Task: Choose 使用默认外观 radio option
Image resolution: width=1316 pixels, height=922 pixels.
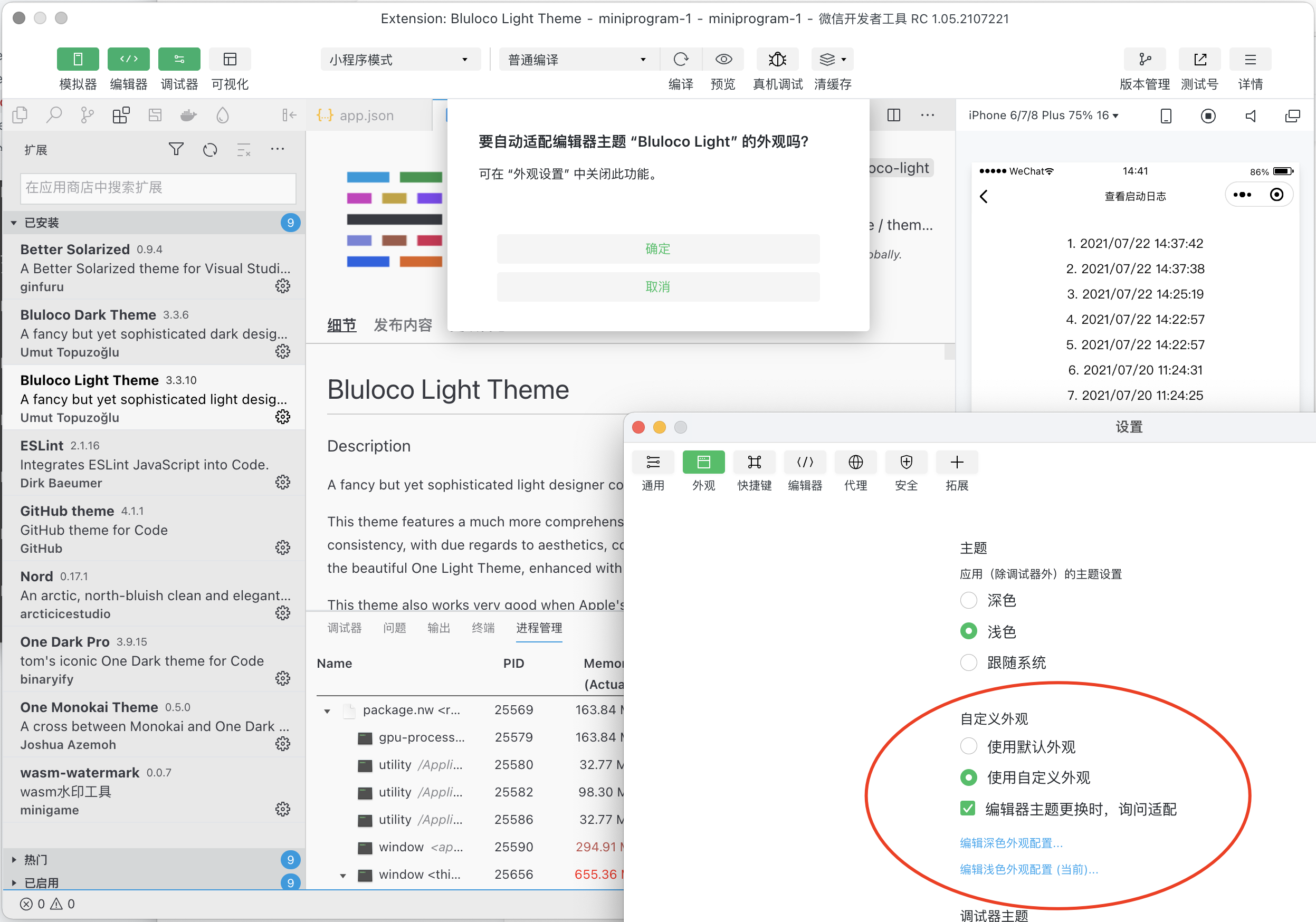Action: 968,746
